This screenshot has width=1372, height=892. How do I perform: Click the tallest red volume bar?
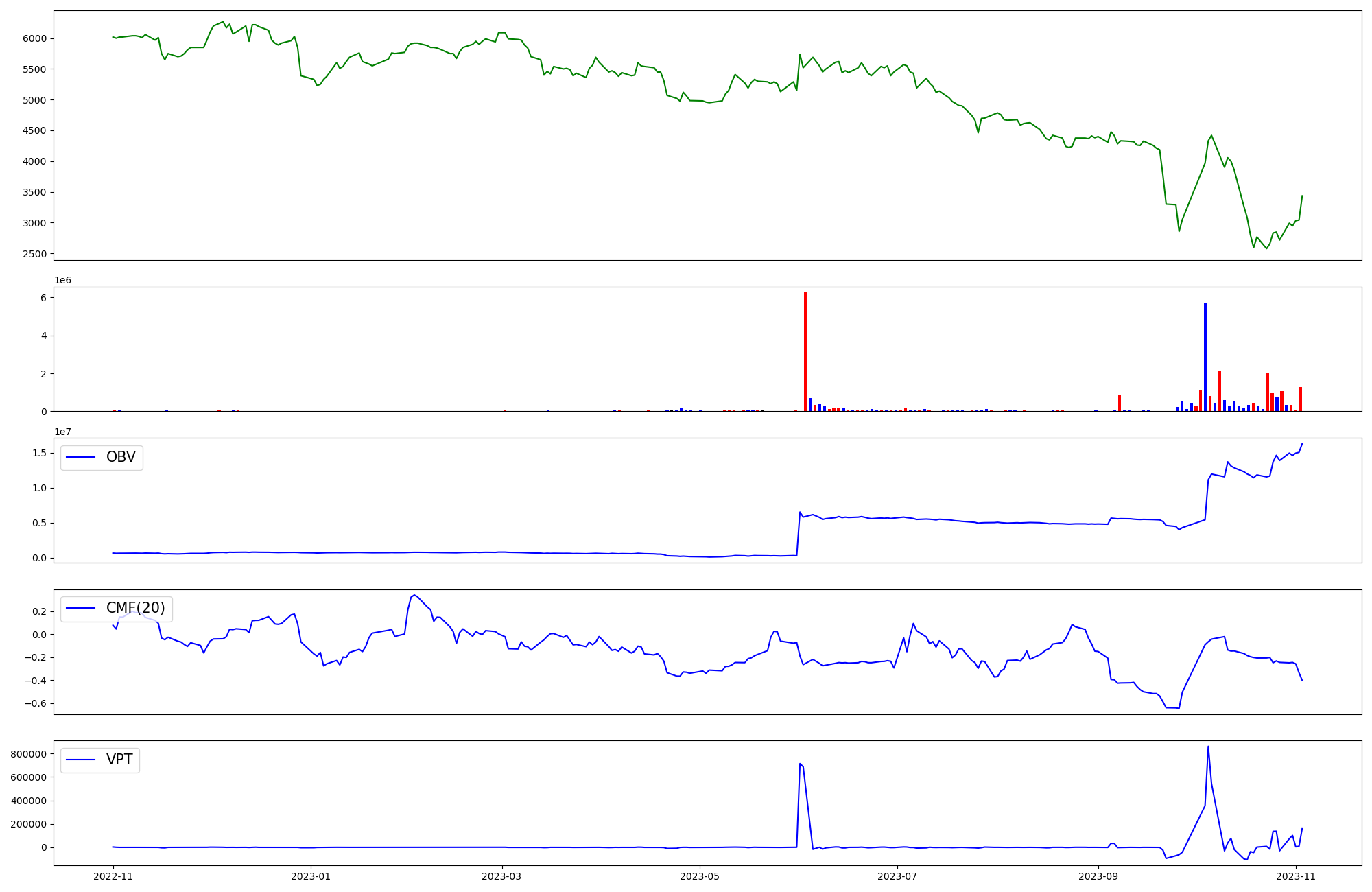coord(805,351)
